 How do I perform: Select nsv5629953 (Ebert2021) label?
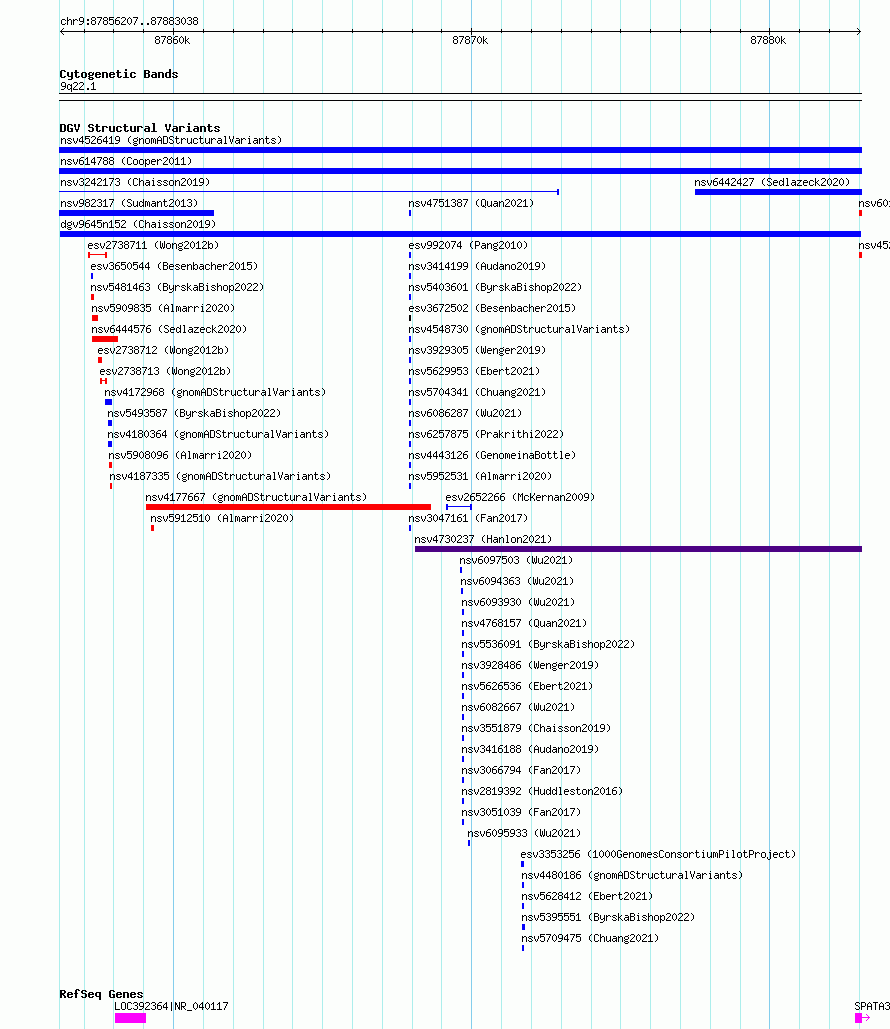click(474, 371)
